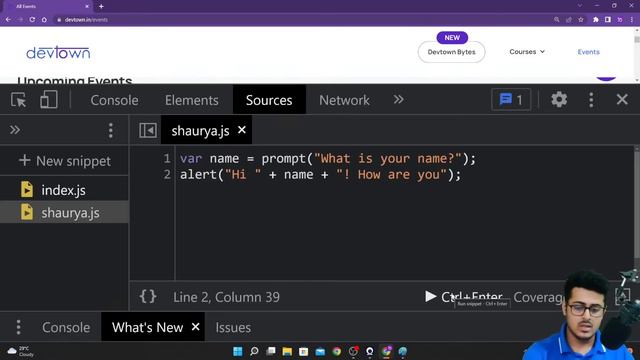
Task: Open Google Chrome from taskbar
Action: [336, 351]
